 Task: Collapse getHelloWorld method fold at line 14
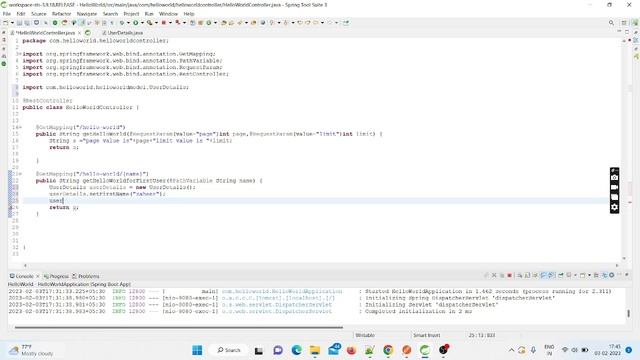click(20, 127)
